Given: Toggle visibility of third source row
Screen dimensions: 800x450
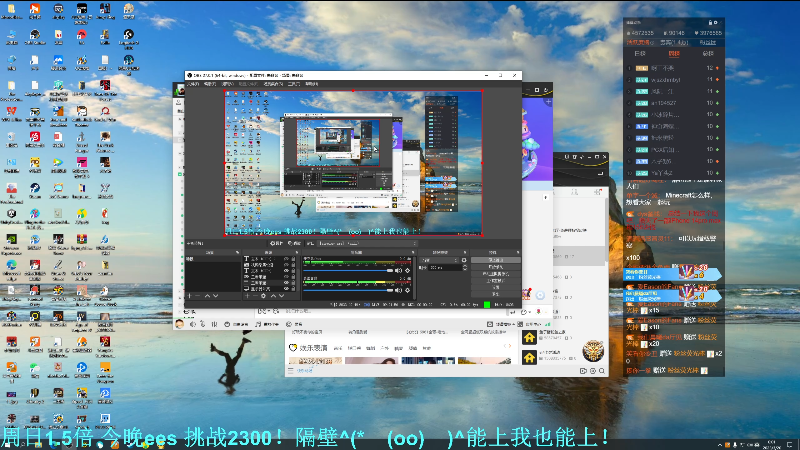Looking at the screenshot, I should 286,270.
